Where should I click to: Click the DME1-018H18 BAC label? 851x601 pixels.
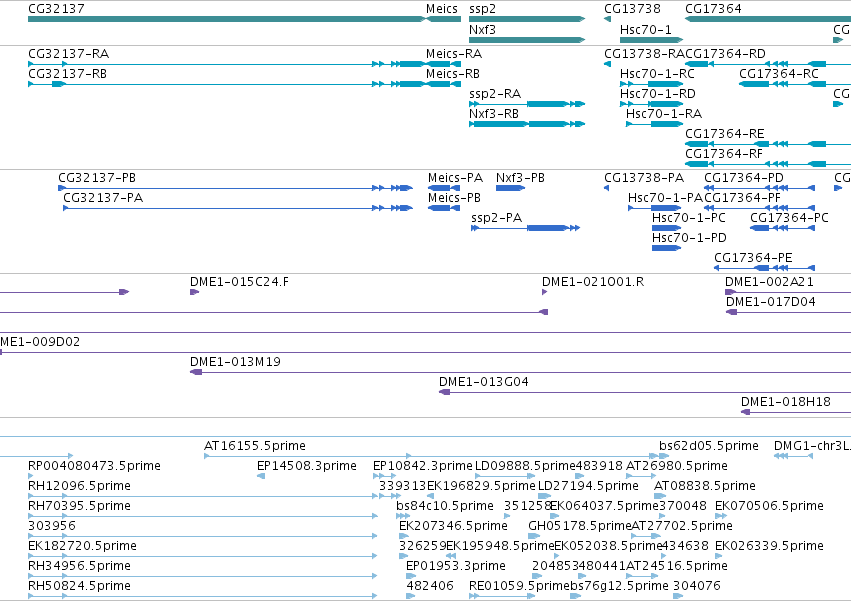786,402
